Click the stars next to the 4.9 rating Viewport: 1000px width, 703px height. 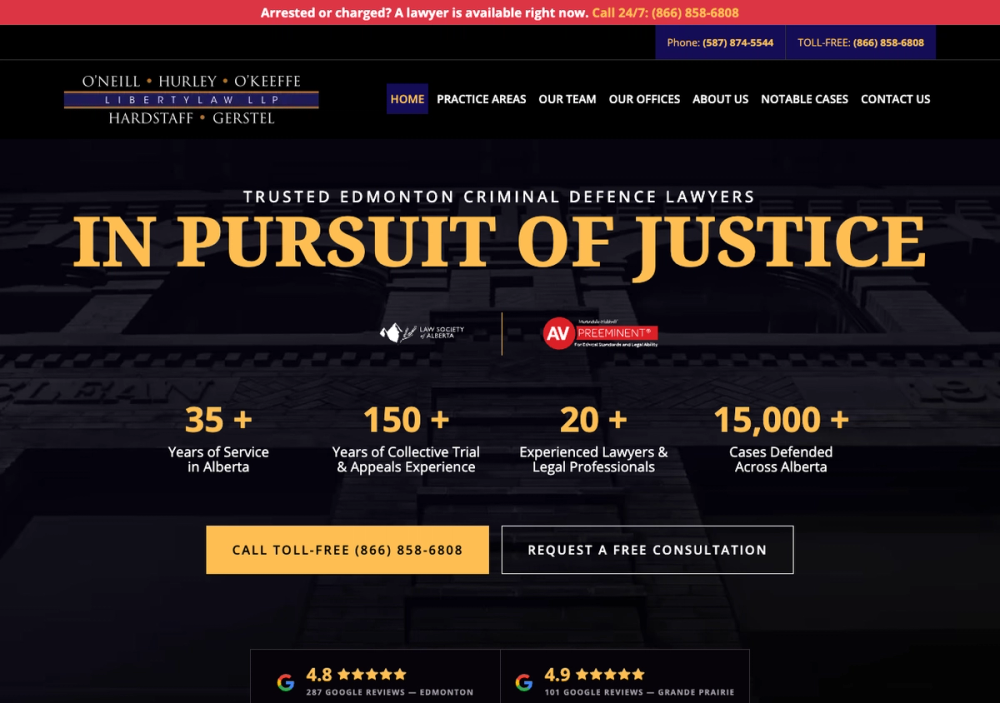point(610,674)
